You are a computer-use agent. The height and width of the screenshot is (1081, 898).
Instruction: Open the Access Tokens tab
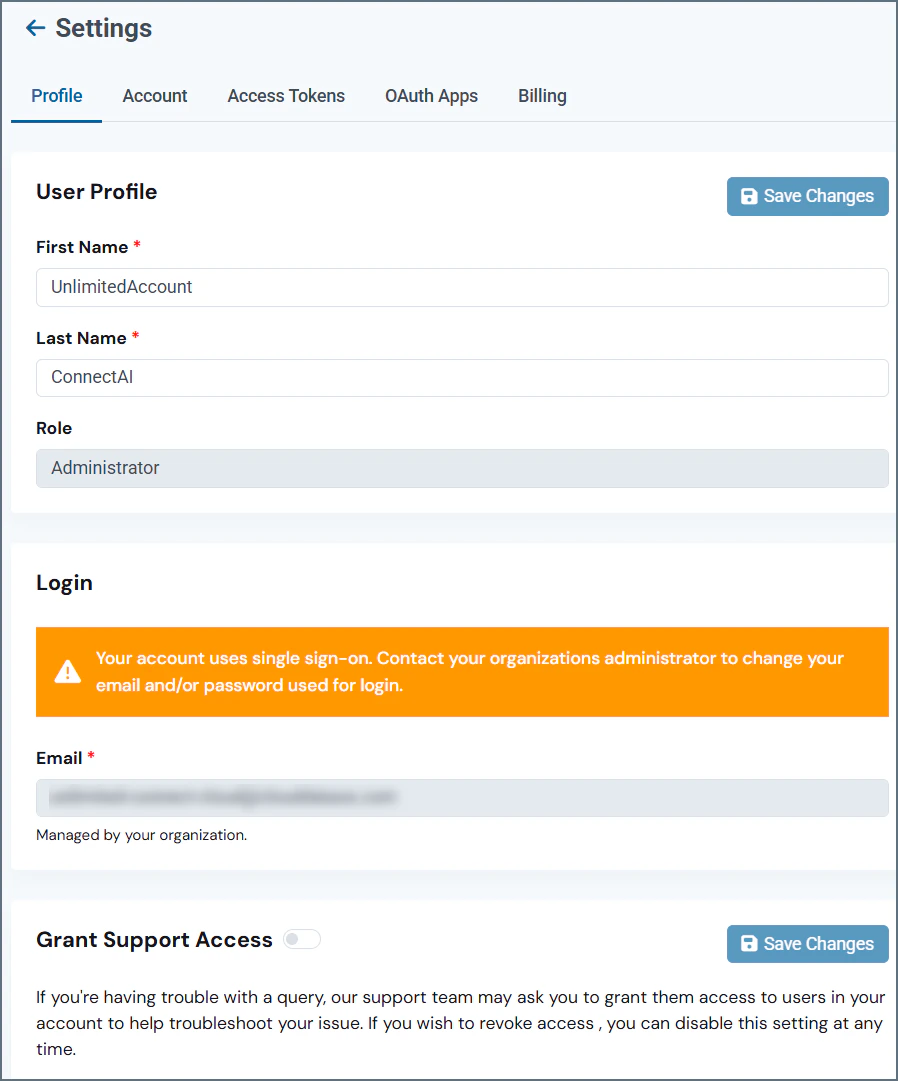pyautogui.click(x=286, y=96)
